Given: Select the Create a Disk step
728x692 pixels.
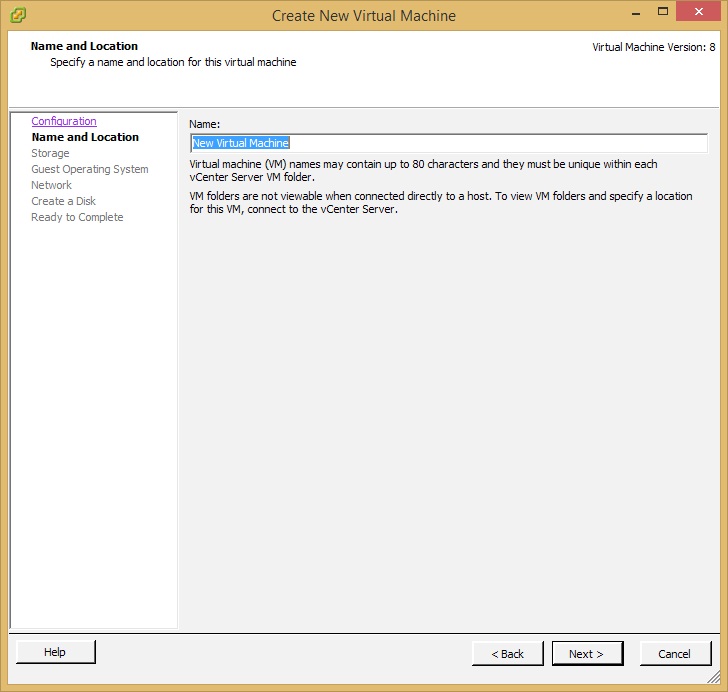Looking at the screenshot, I should (x=63, y=201).
